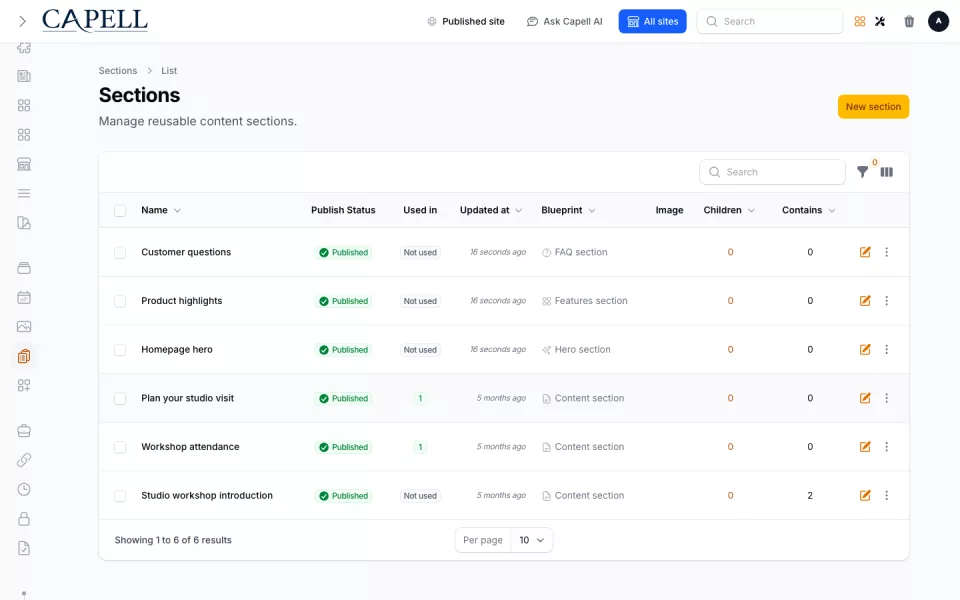Open Ask Capell AI
The image size is (960, 600).
point(564,21)
